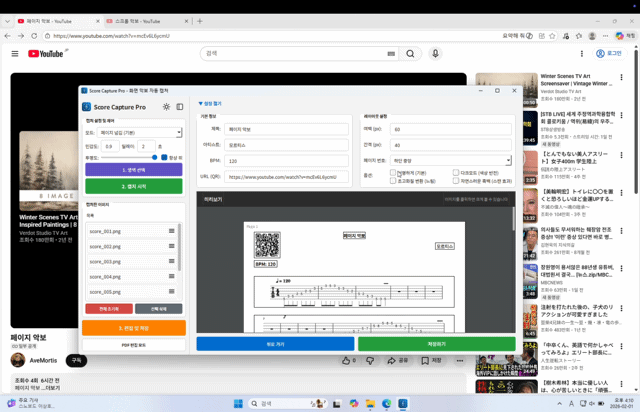Screen dimensions: 640x412
Task: Toggle the always-on-top checkbox by the opacity slider
Action: [x=165, y=158]
